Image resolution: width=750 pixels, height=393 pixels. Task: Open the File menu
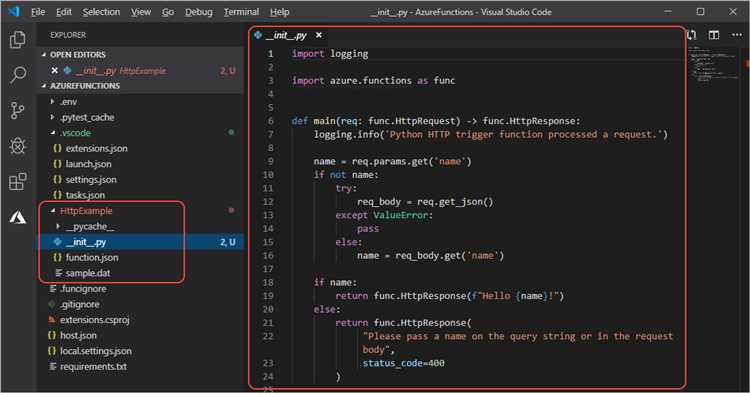(x=38, y=12)
